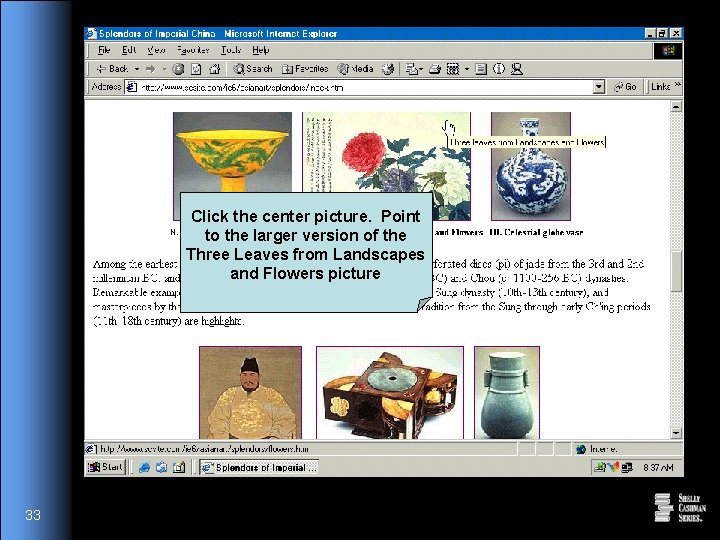This screenshot has width=720, height=540.
Task: Open the View menu
Action: point(156,50)
